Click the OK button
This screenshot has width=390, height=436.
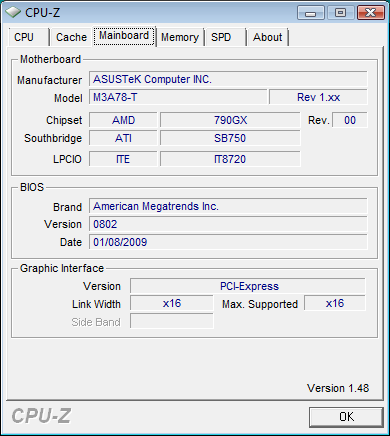pos(346,417)
